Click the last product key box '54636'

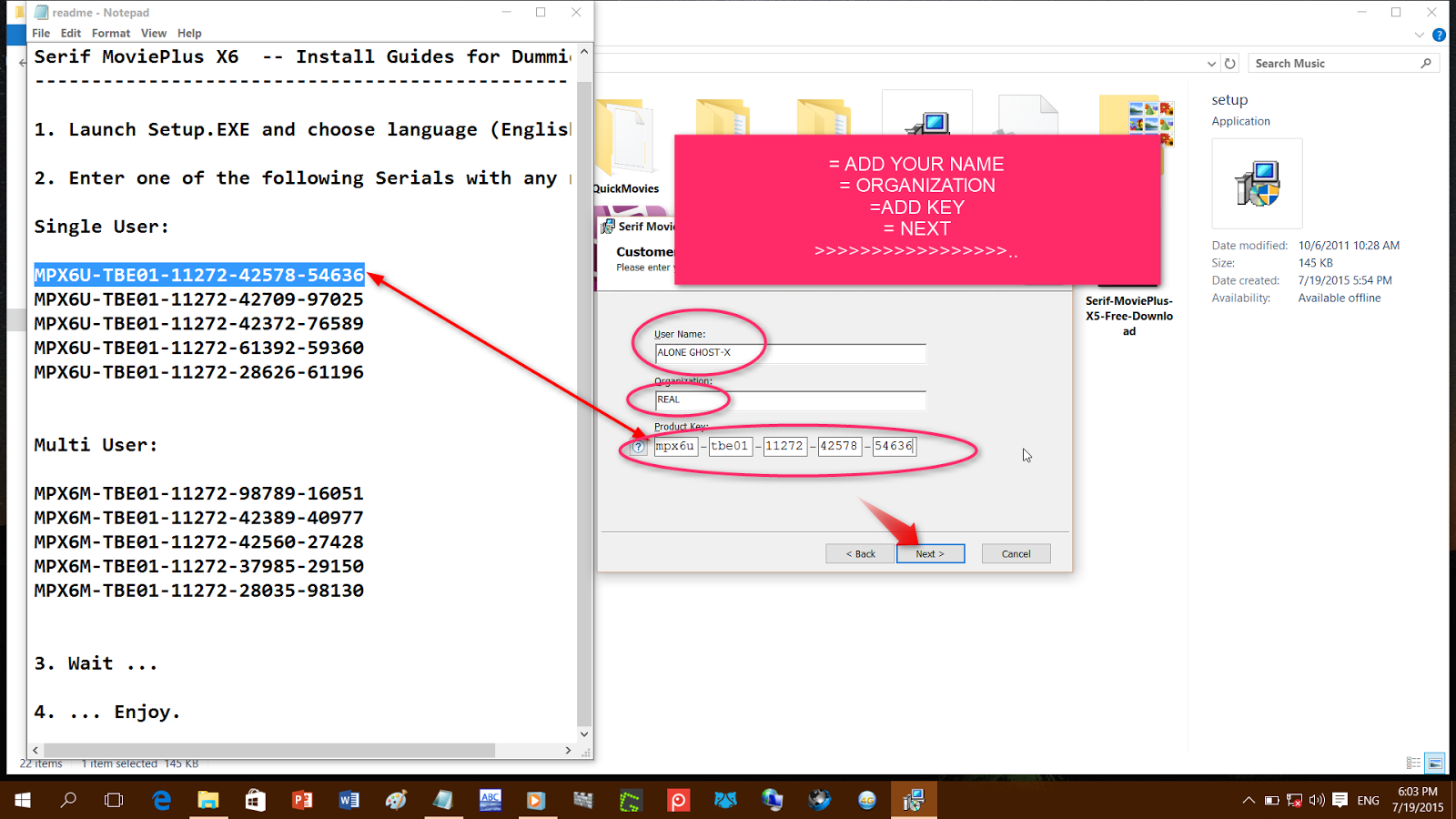tap(894, 446)
